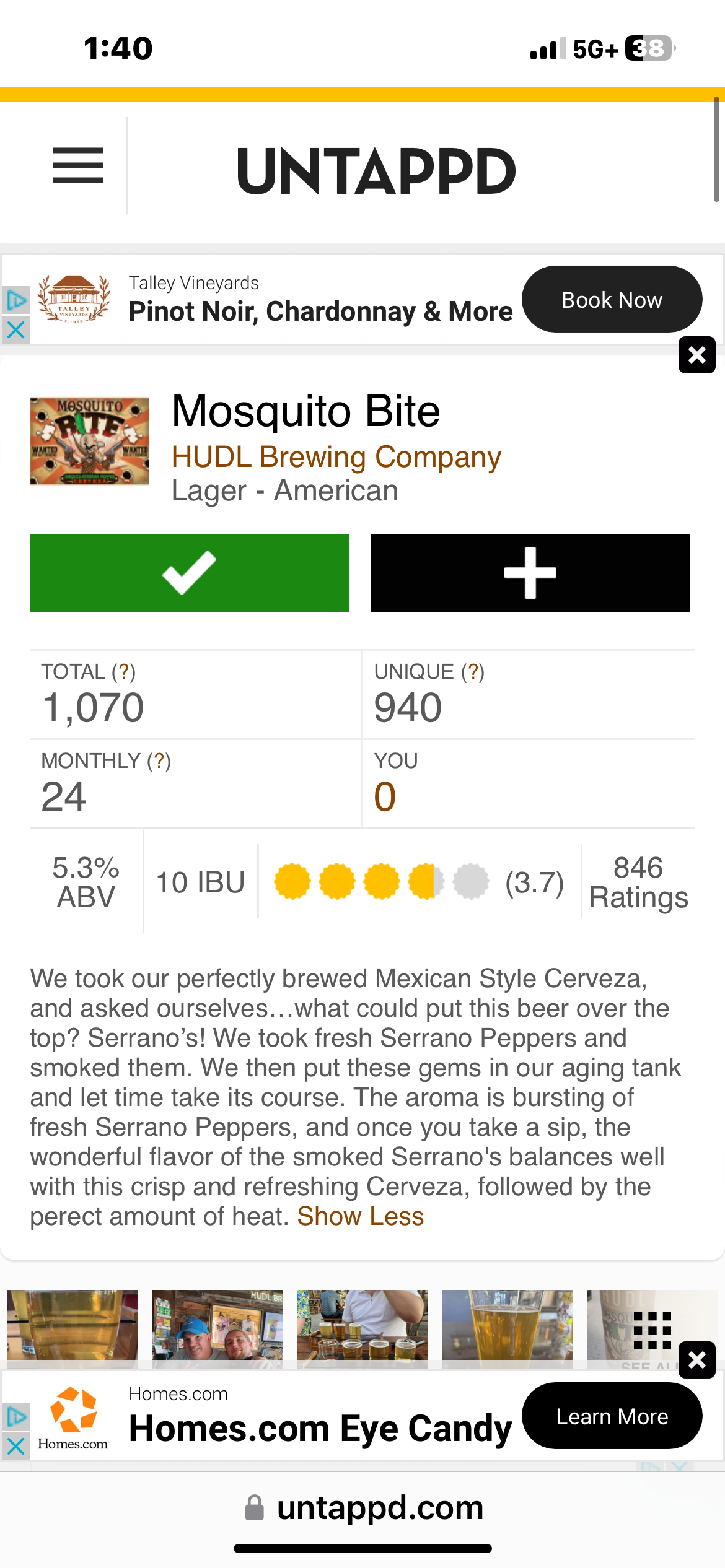Click the Book Now button
This screenshot has height=1568, width=725.
click(612, 300)
